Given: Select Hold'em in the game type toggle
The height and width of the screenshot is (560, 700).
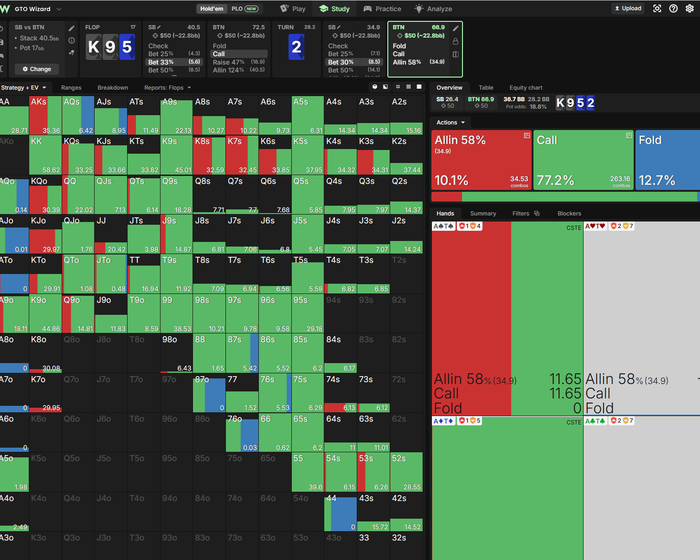Looking at the screenshot, I should tap(212, 8).
